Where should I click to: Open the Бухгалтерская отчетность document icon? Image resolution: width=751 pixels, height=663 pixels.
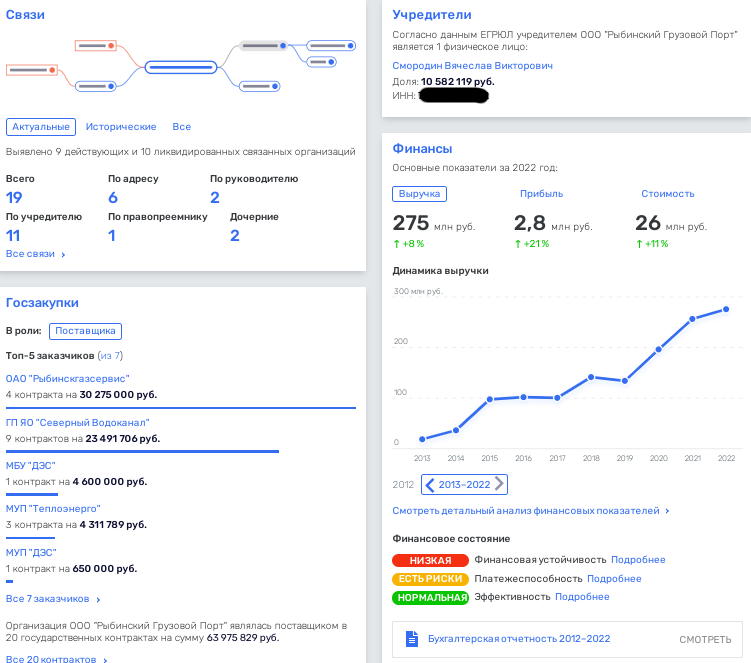tap(411, 639)
